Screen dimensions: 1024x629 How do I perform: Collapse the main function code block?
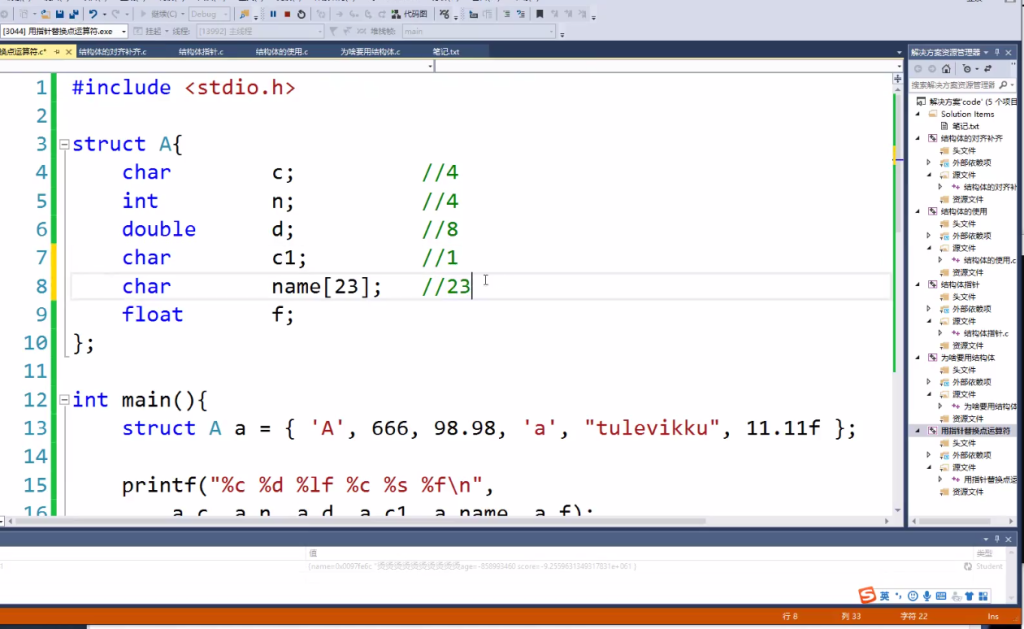pyautogui.click(x=64, y=400)
